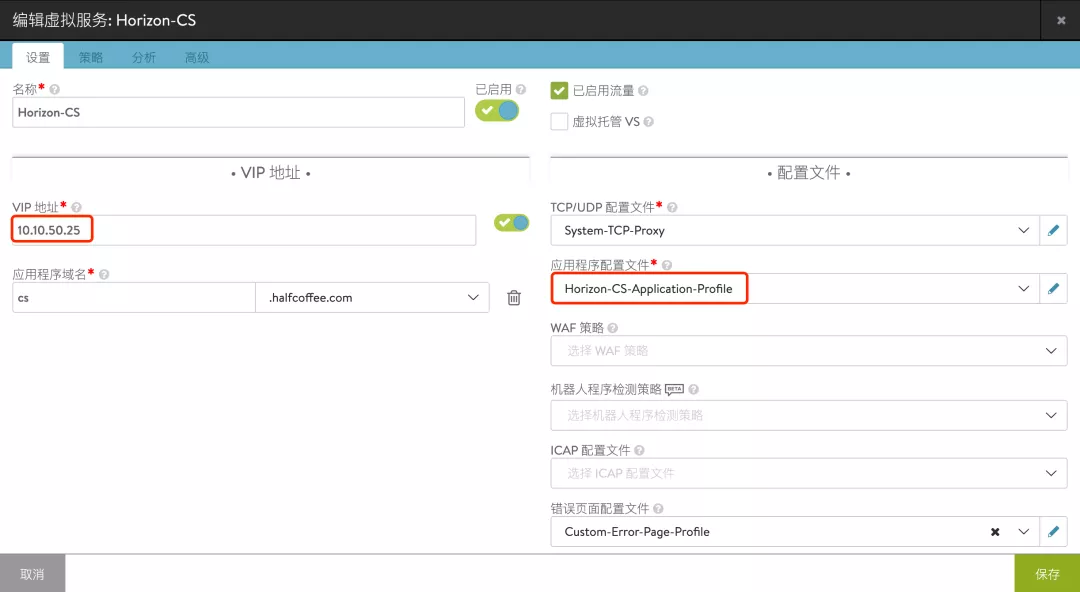Open help icon next to 错误页面配置文件
1080x592 pixels.
[x=658, y=509]
